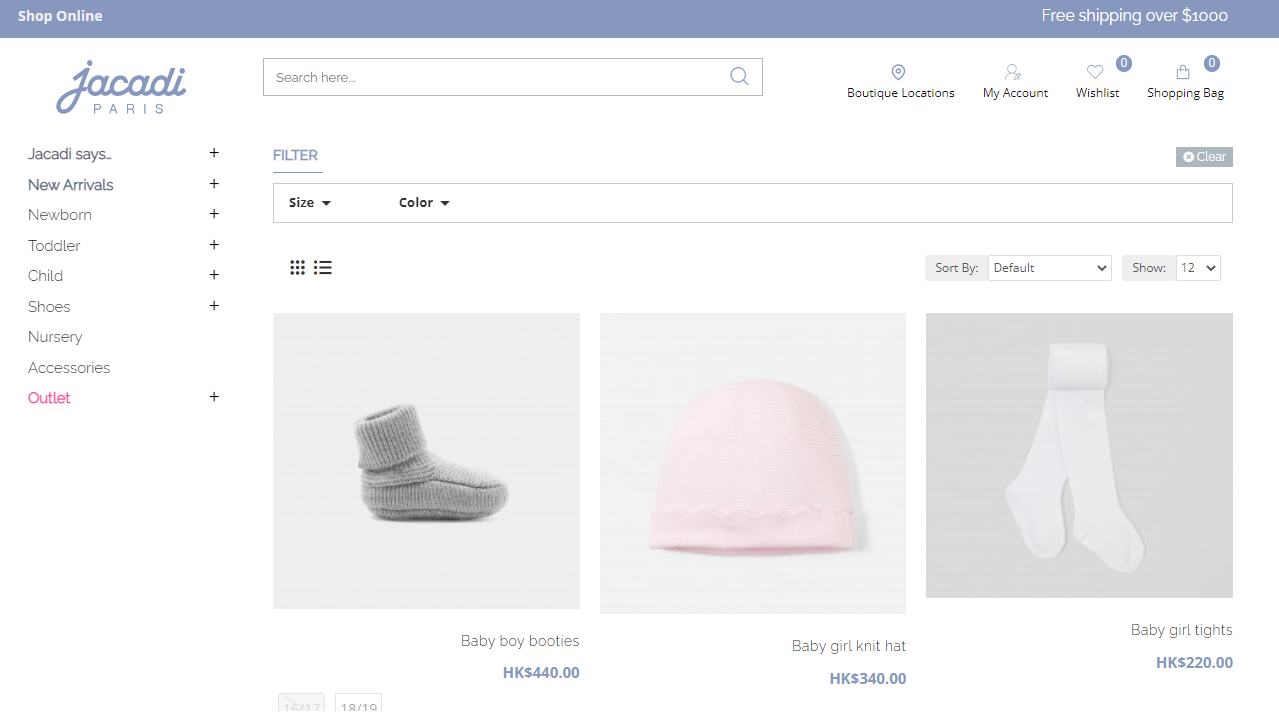
Task: Open the Baby girl knit hat product link
Action: (848, 645)
